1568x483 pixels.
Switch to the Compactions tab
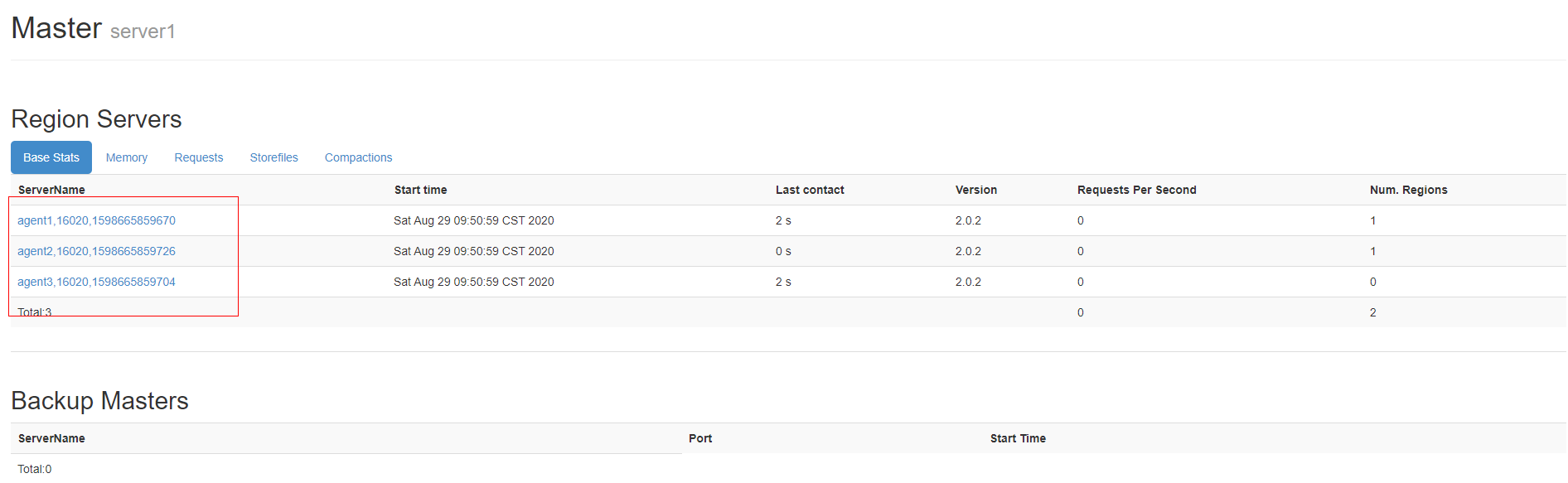point(359,157)
